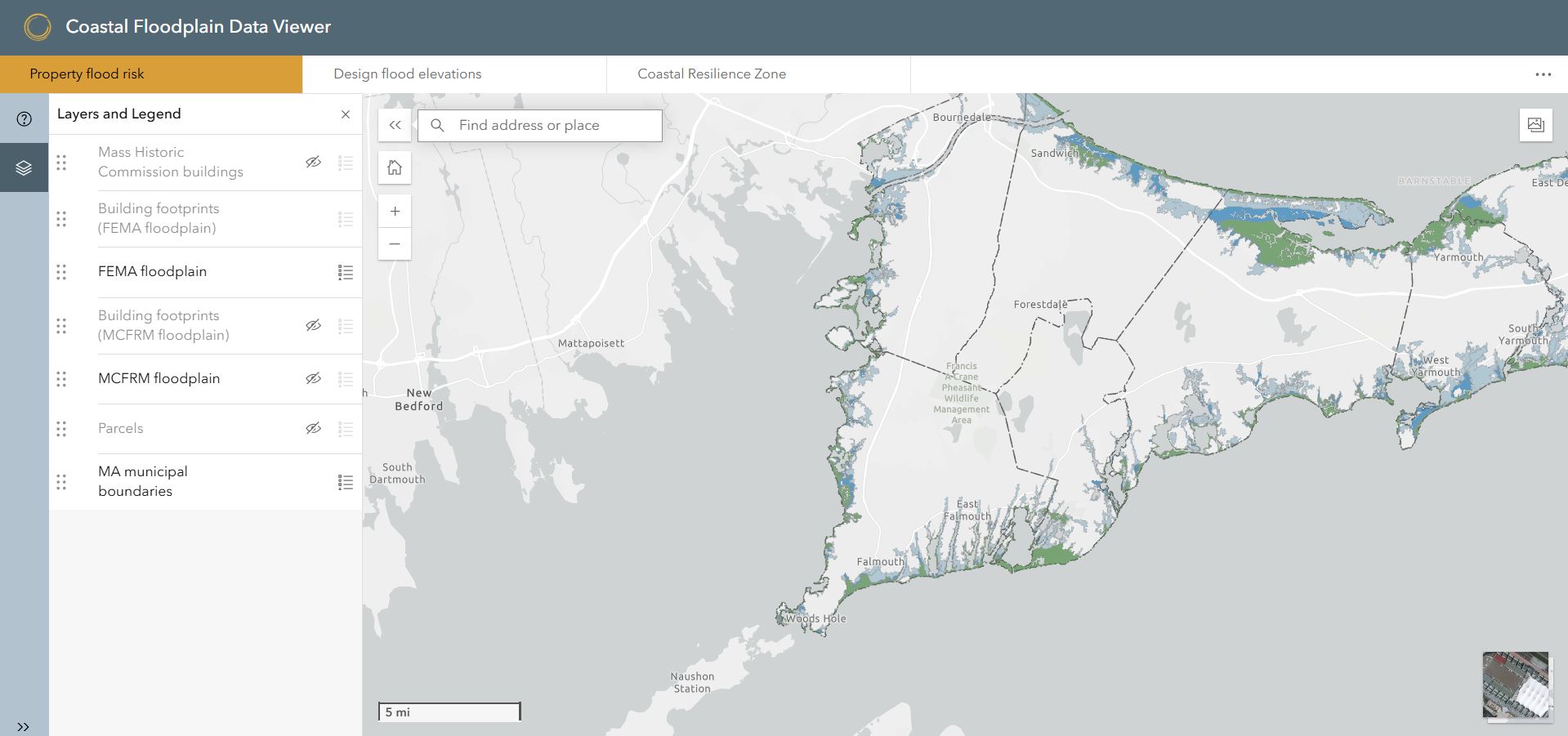The image size is (1568, 736).
Task: Zoom in on the map
Action: 395,212
